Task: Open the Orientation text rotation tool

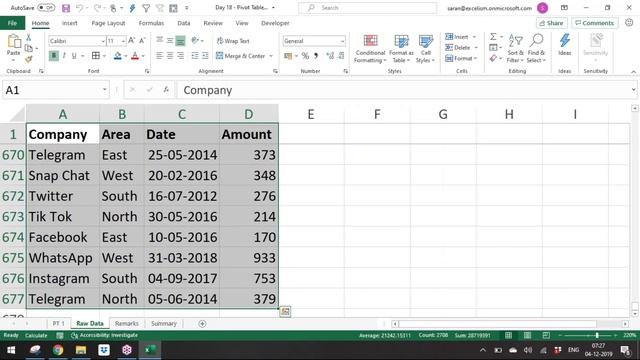Action: click(x=195, y=40)
